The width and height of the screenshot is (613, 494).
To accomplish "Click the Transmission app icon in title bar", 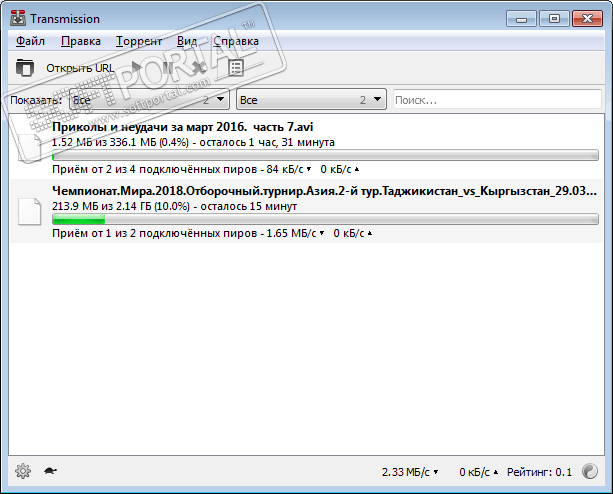I will tap(18, 18).
